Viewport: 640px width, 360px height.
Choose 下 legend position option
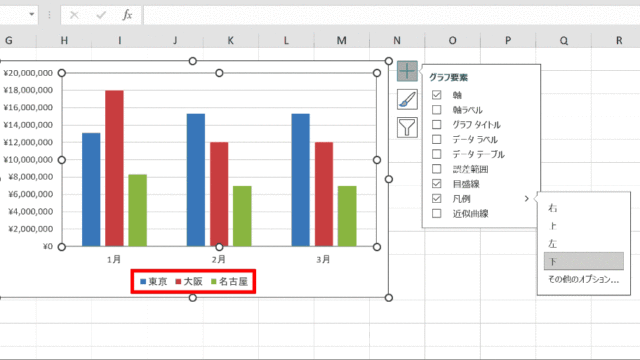pos(584,261)
